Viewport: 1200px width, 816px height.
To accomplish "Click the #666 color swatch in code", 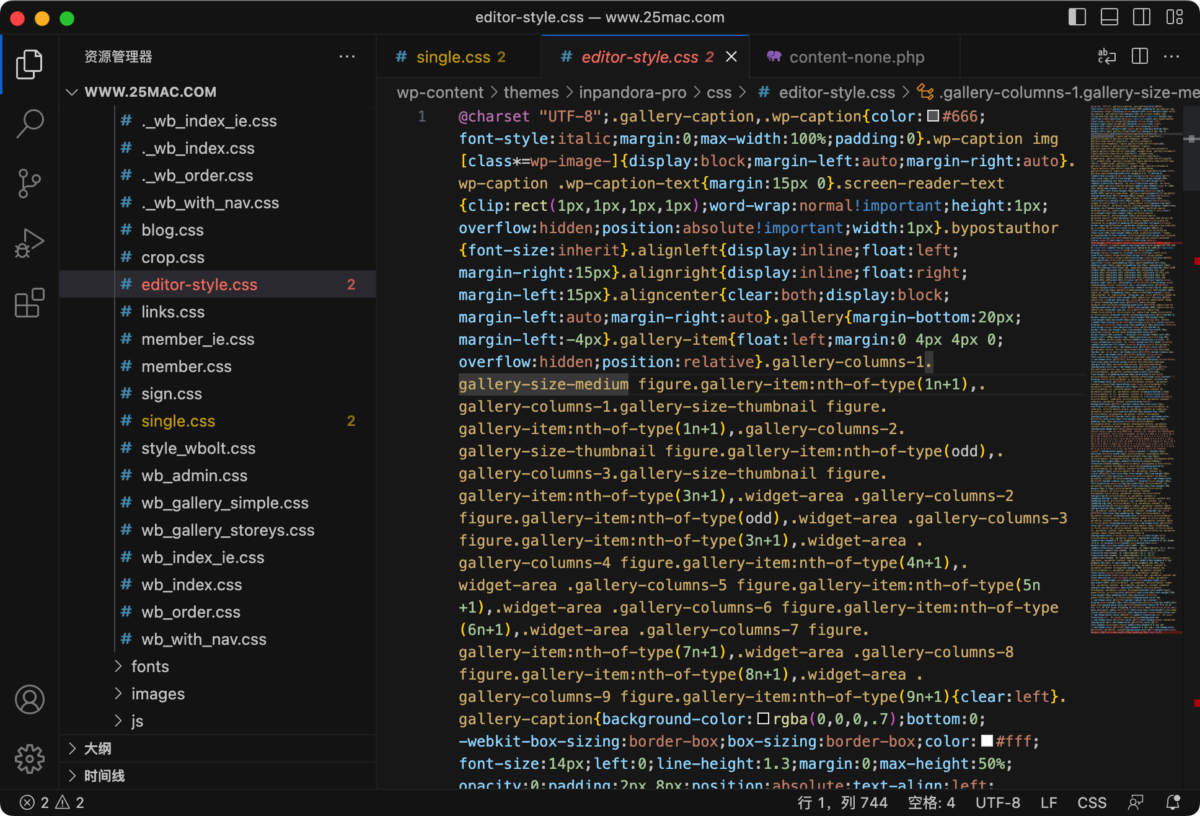I will (x=934, y=116).
